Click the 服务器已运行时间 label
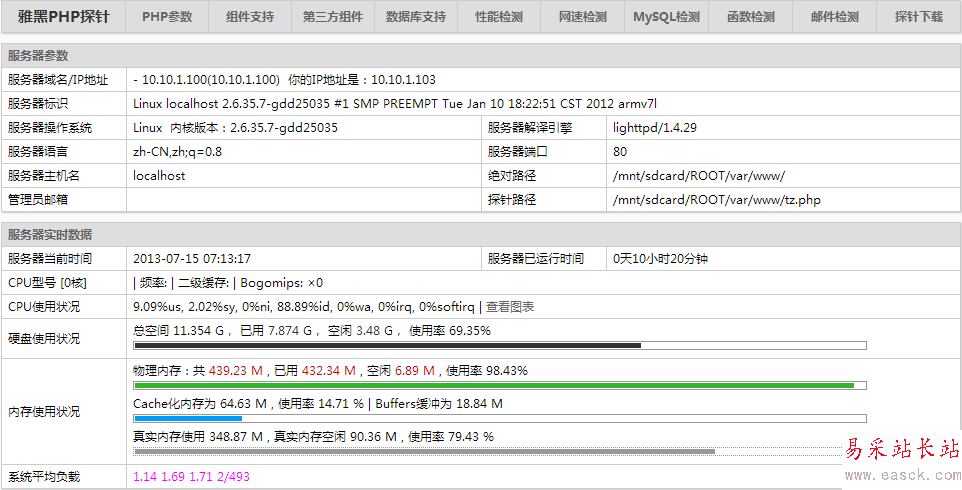Viewport: 962px width, 490px height. [x=536, y=259]
